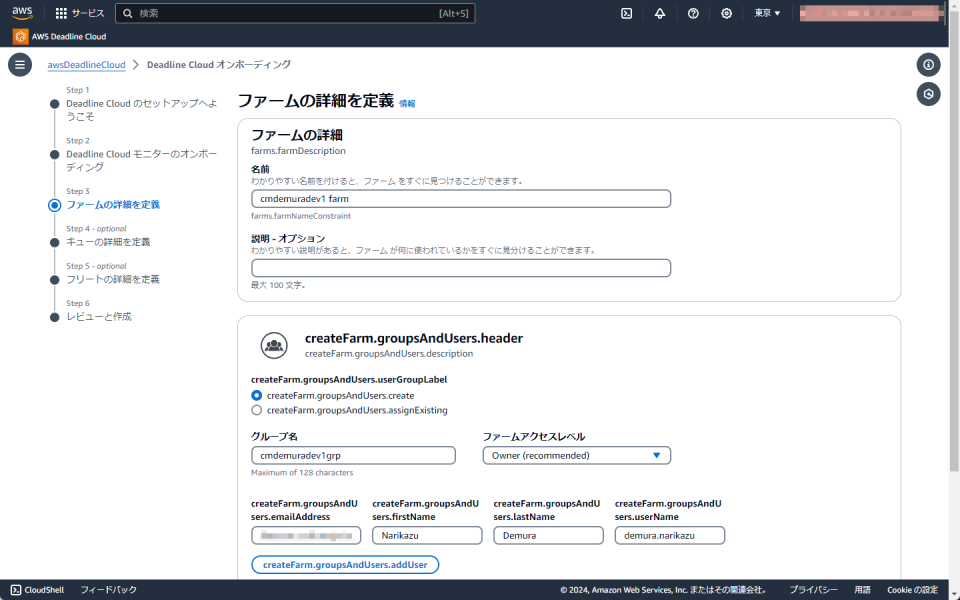Go to Step 6 レビューと作成
960x600 pixels.
tap(99, 317)
